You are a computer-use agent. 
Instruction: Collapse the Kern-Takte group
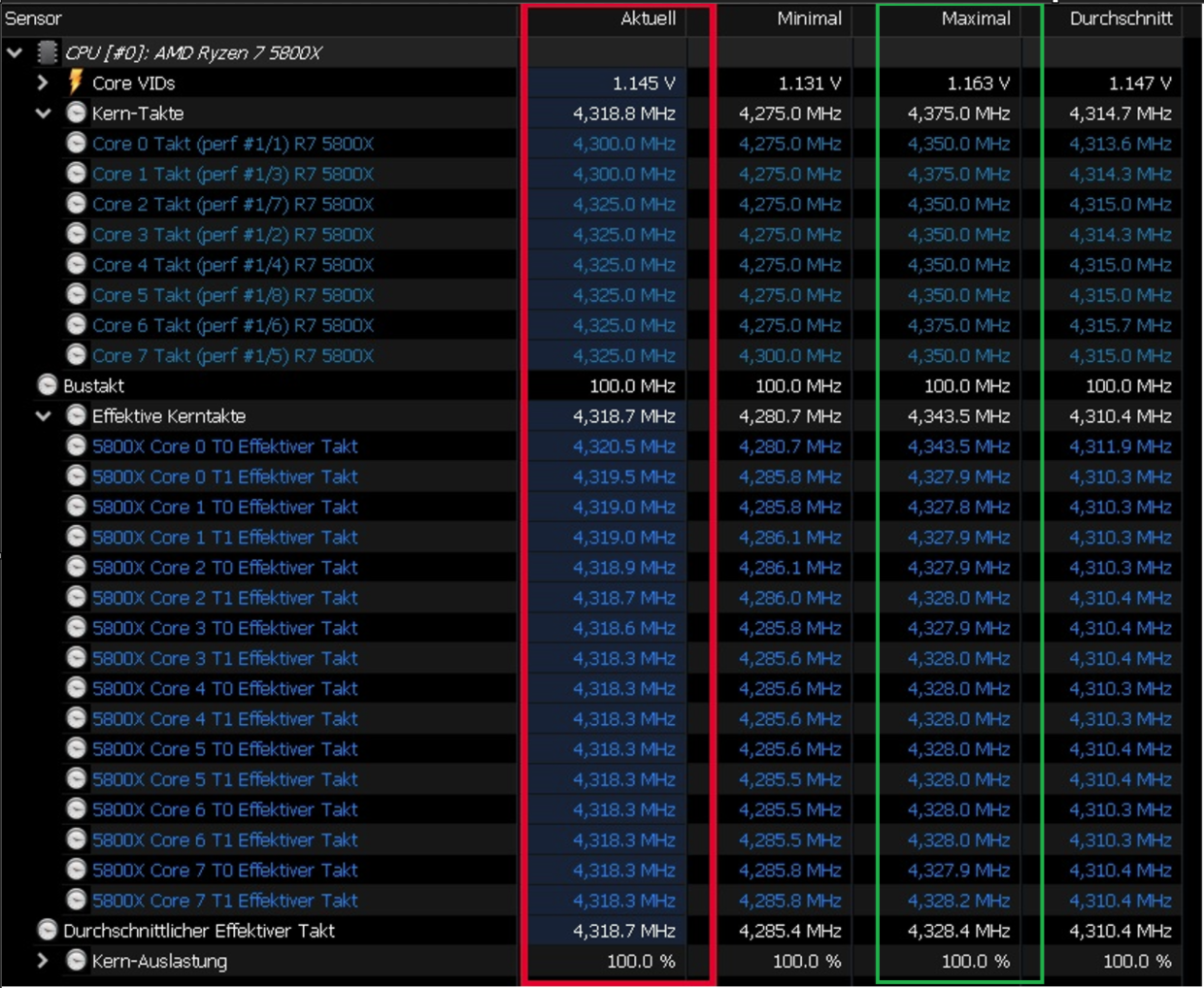43,113
